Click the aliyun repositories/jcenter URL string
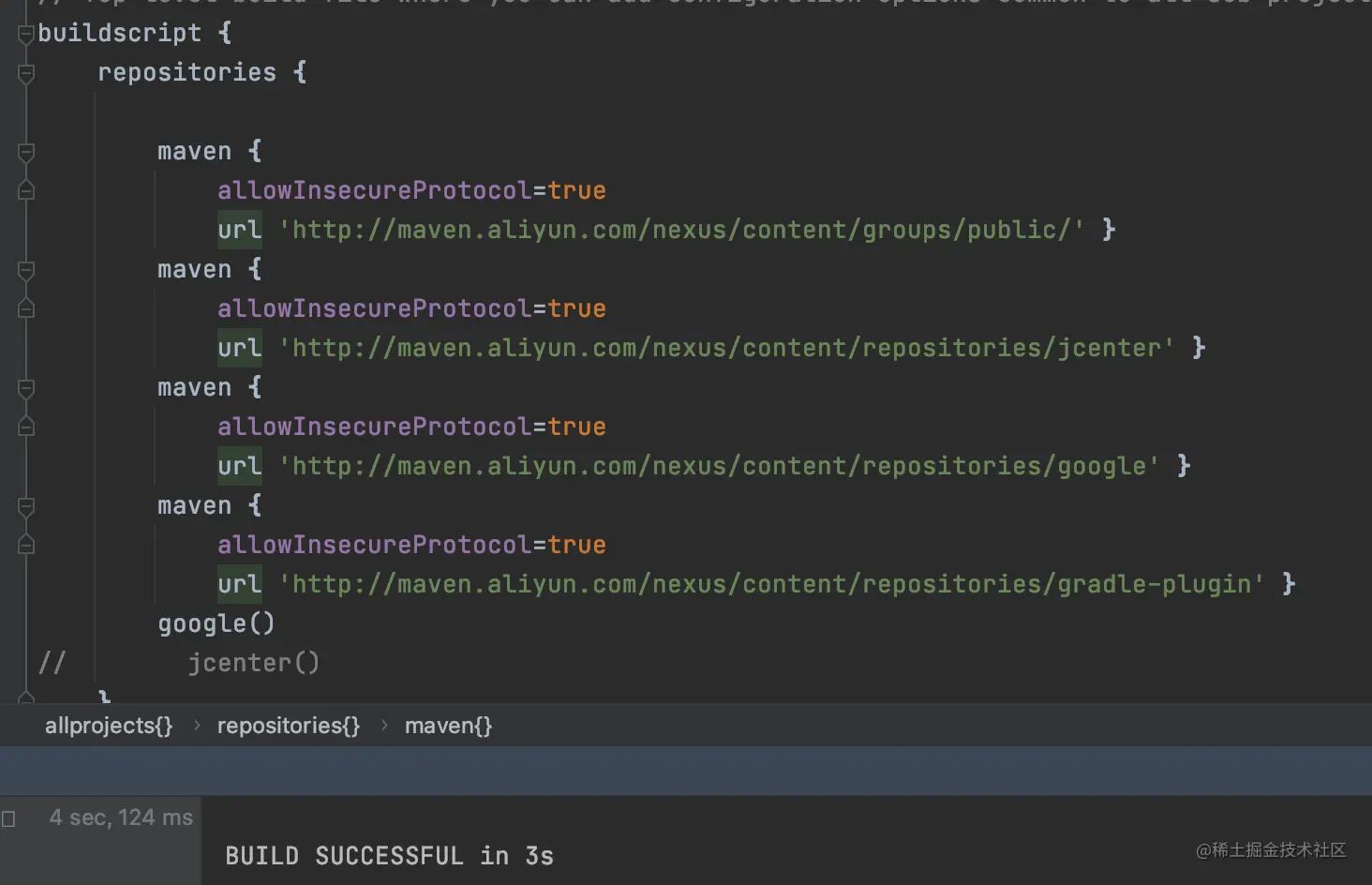Viewport: 1372px width, 885px height. pos(726,348)
